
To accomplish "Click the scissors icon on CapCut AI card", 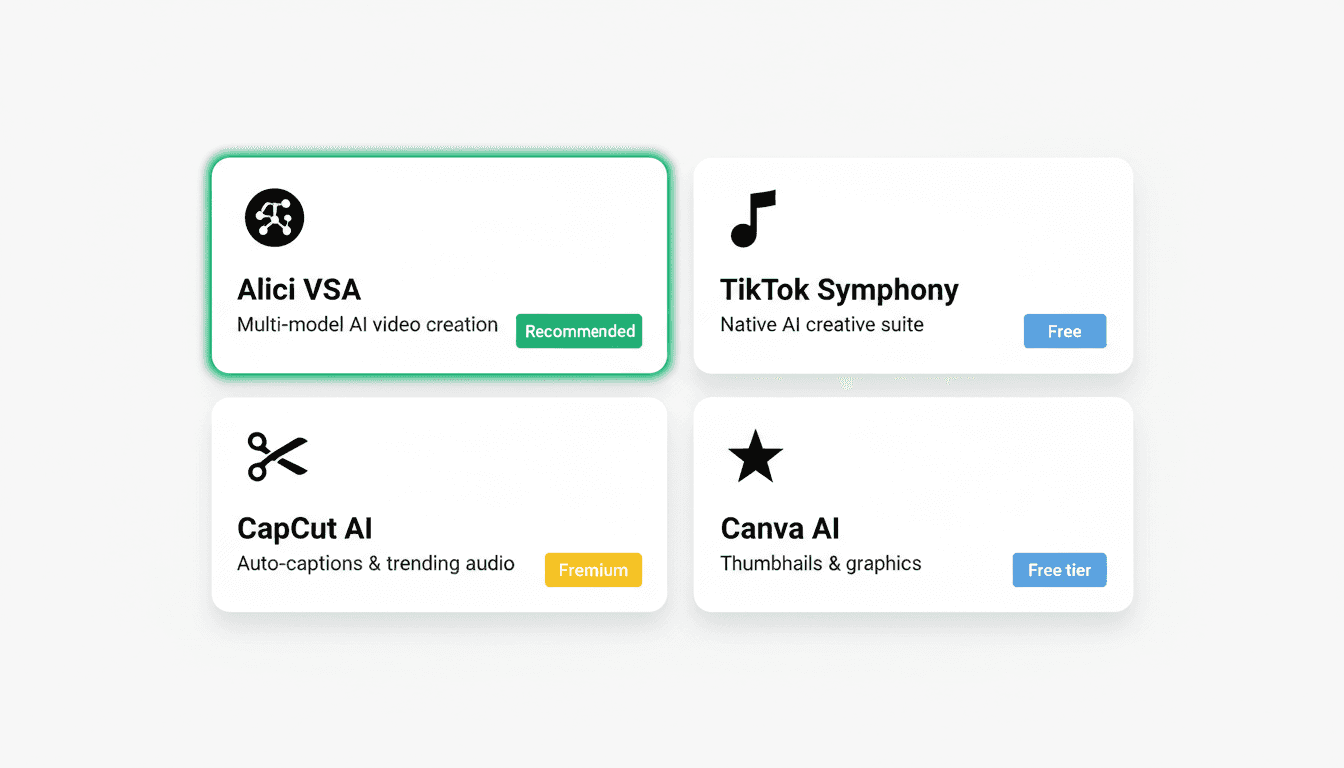I will point(276,456).
